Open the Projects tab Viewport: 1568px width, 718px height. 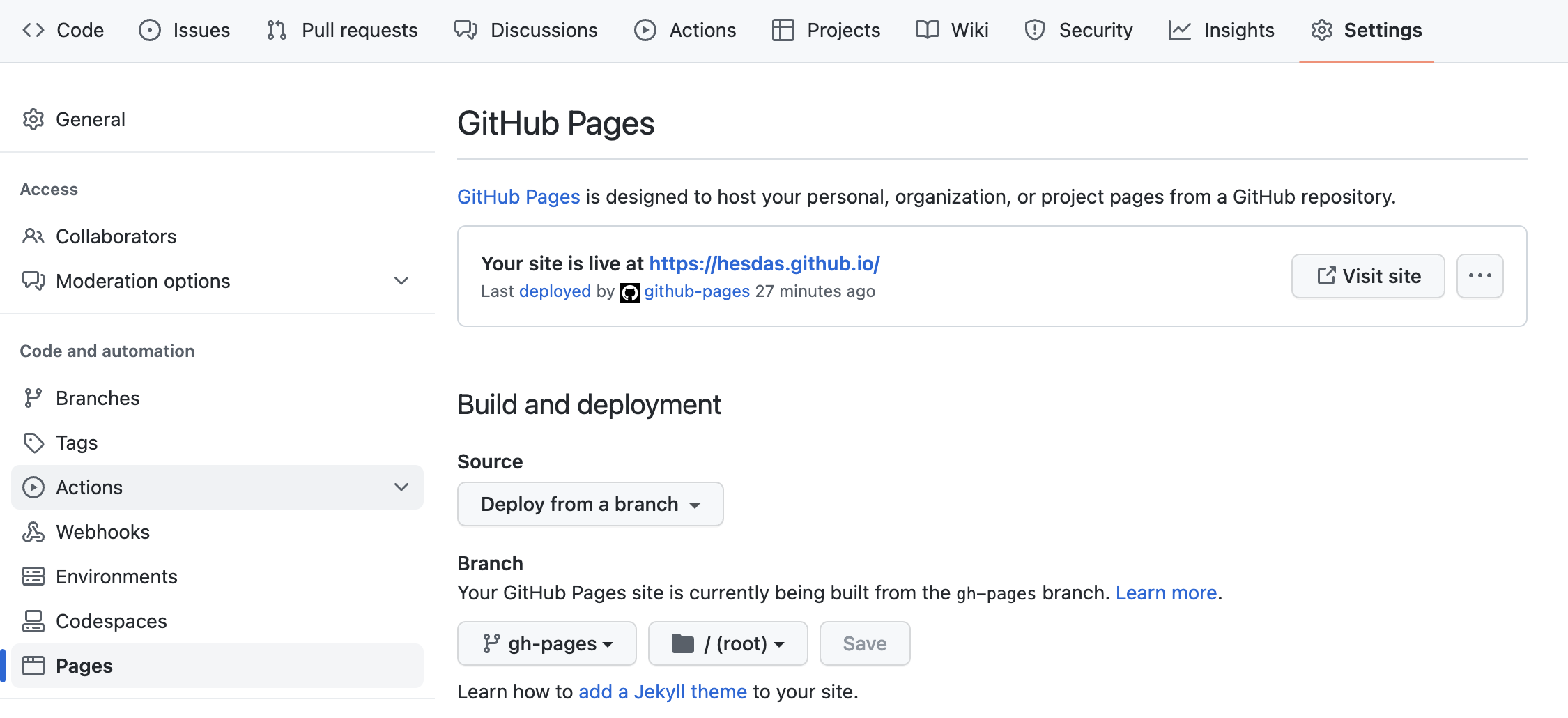pos(826,30)
